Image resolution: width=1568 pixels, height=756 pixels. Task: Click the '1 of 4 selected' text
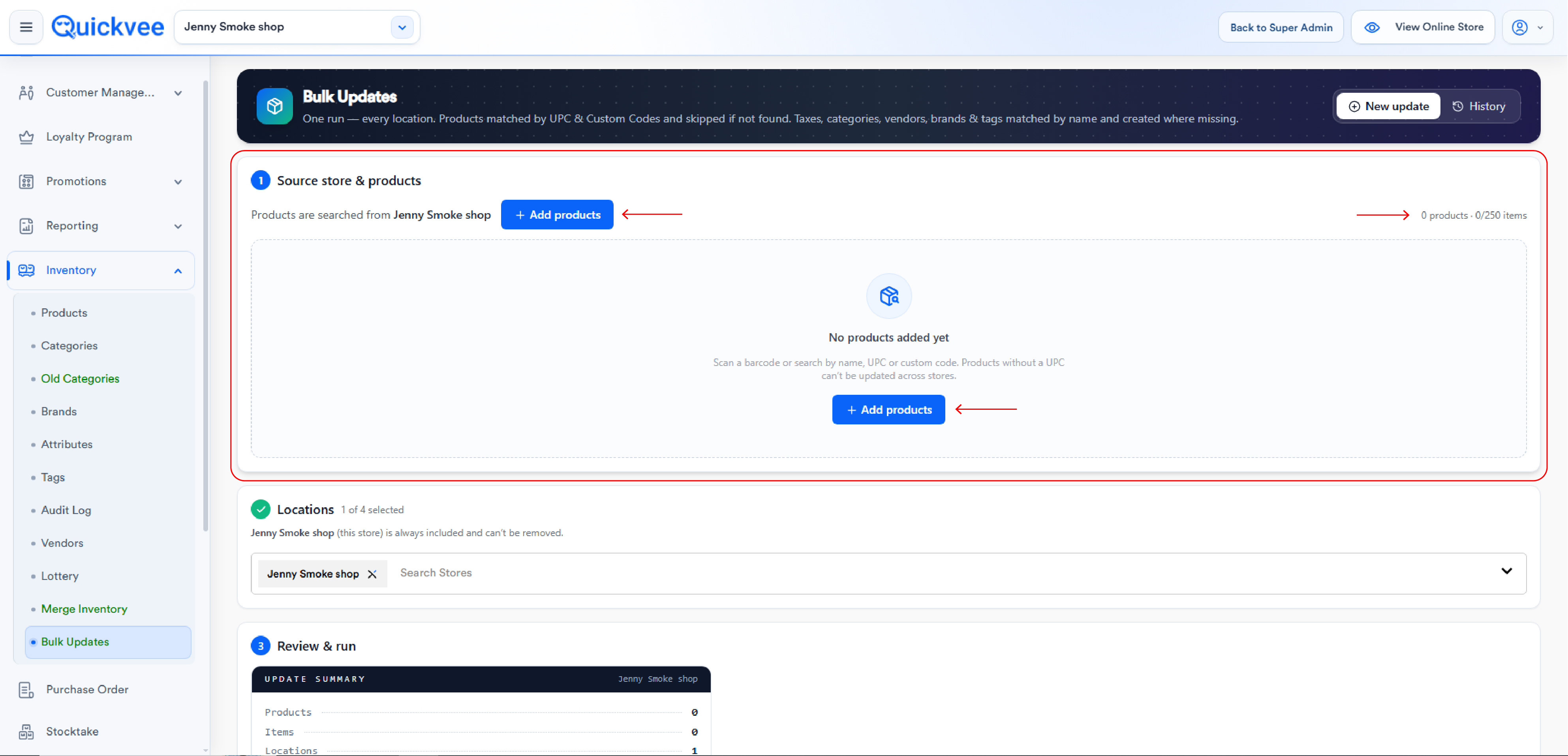372,510
